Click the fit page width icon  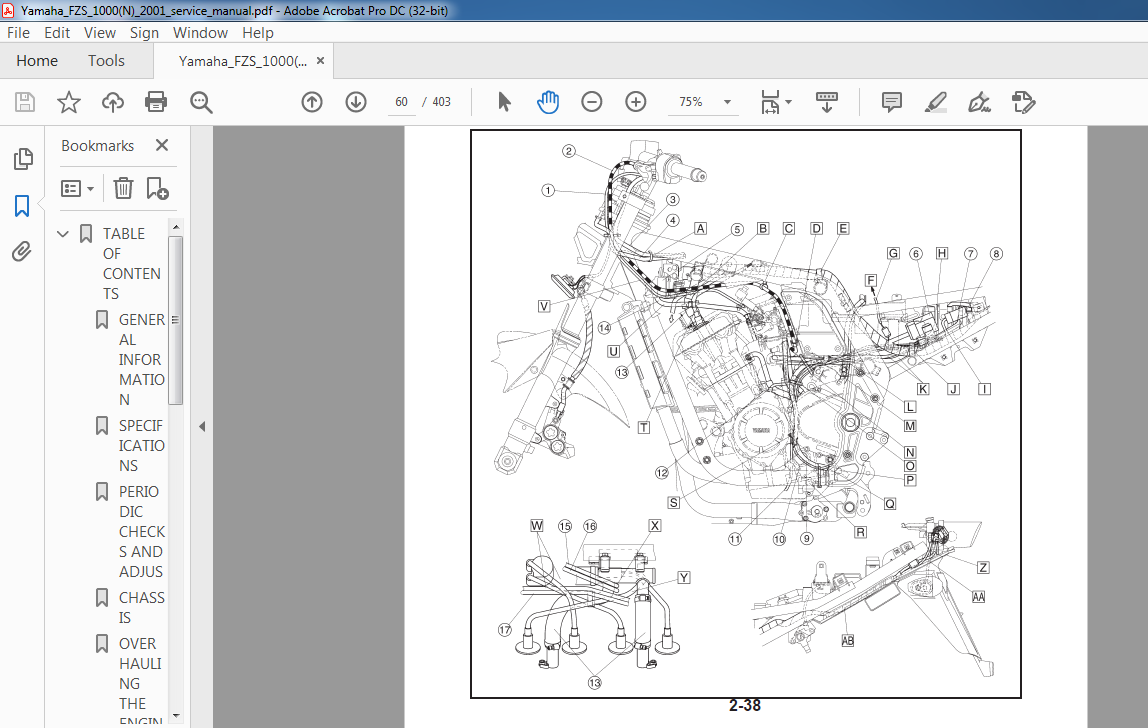(x=770, y=102)
